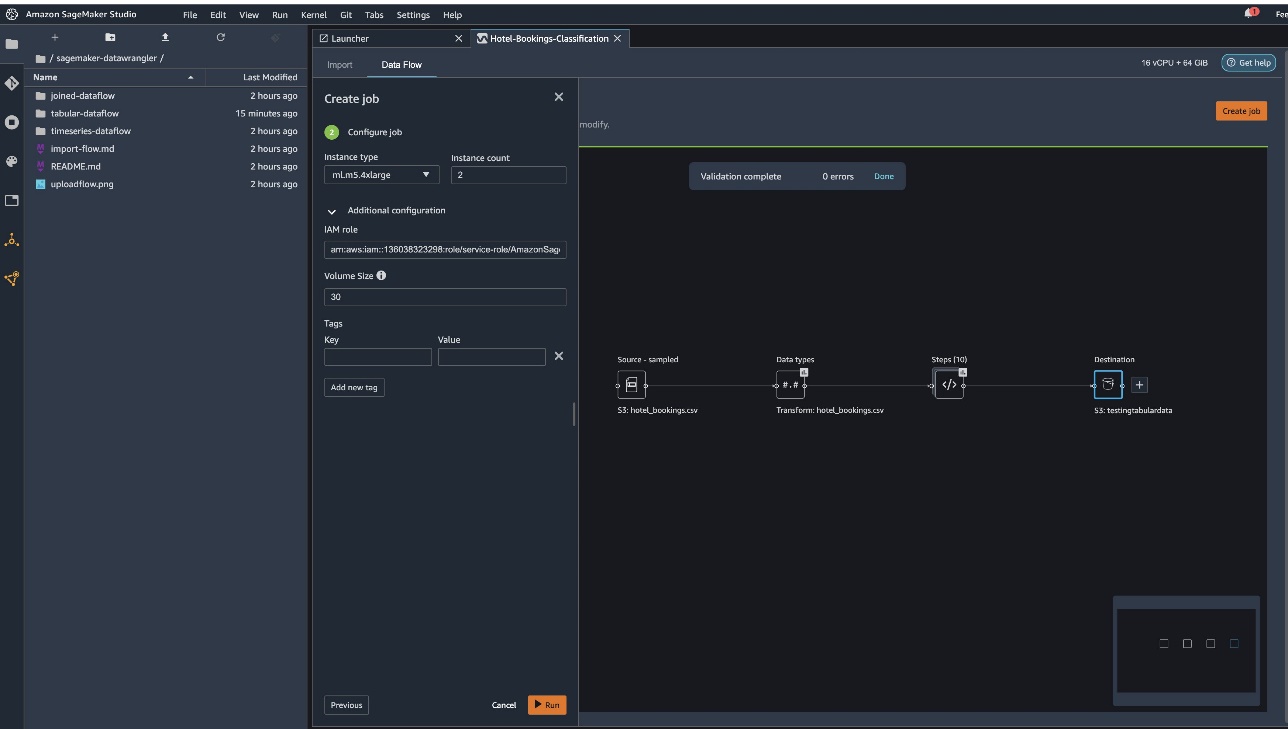Click the sagemaker-datawrangler breadcrumb path
1288x729 pixels.
[107, 59]
